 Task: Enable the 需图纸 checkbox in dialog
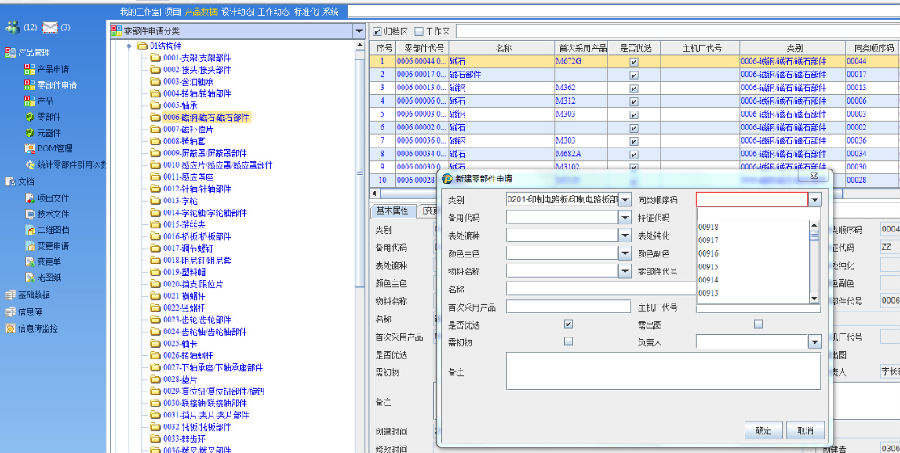(x=758, y=324)
